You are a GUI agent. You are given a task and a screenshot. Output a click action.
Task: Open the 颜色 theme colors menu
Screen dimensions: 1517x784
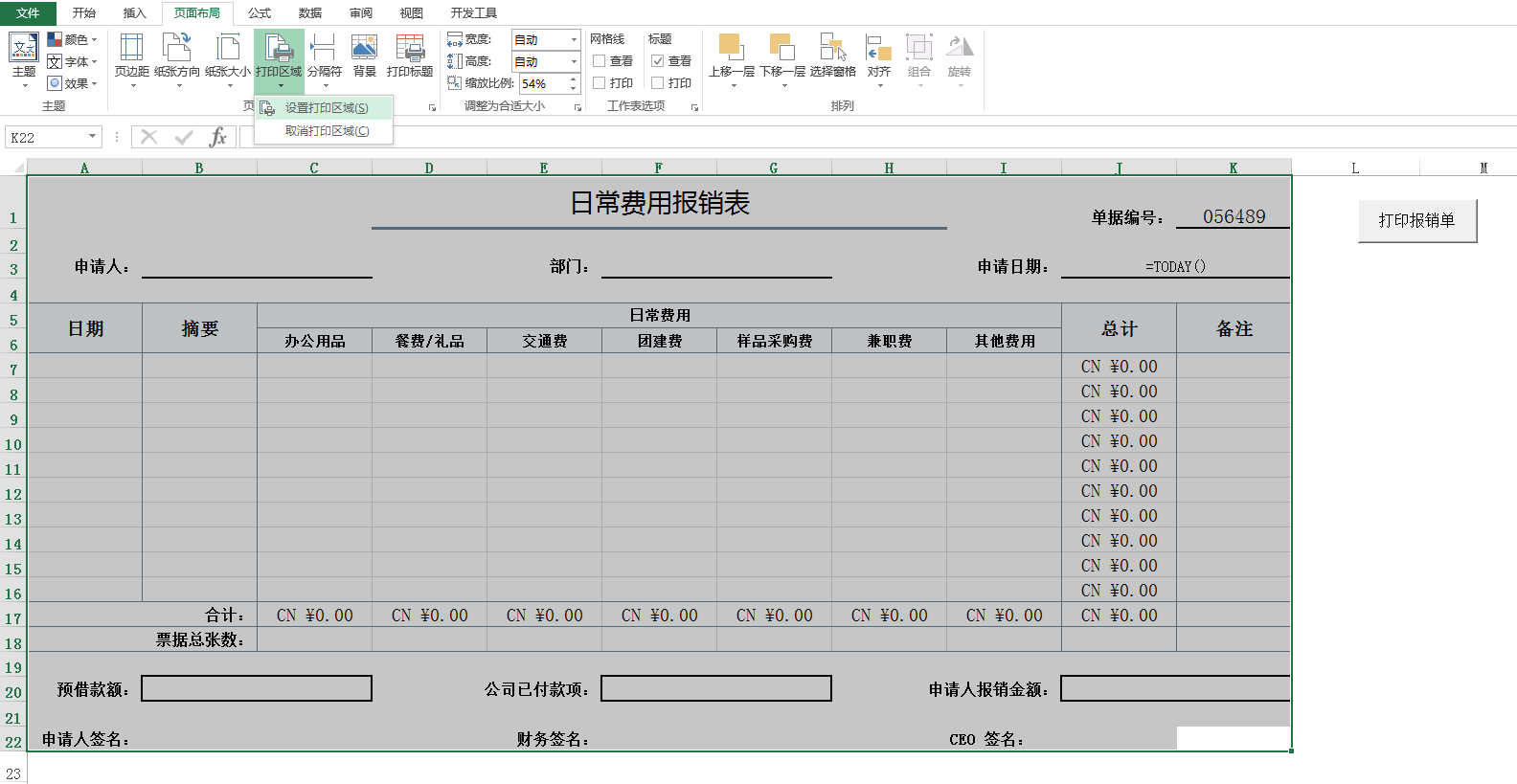[x=72, y=39]
